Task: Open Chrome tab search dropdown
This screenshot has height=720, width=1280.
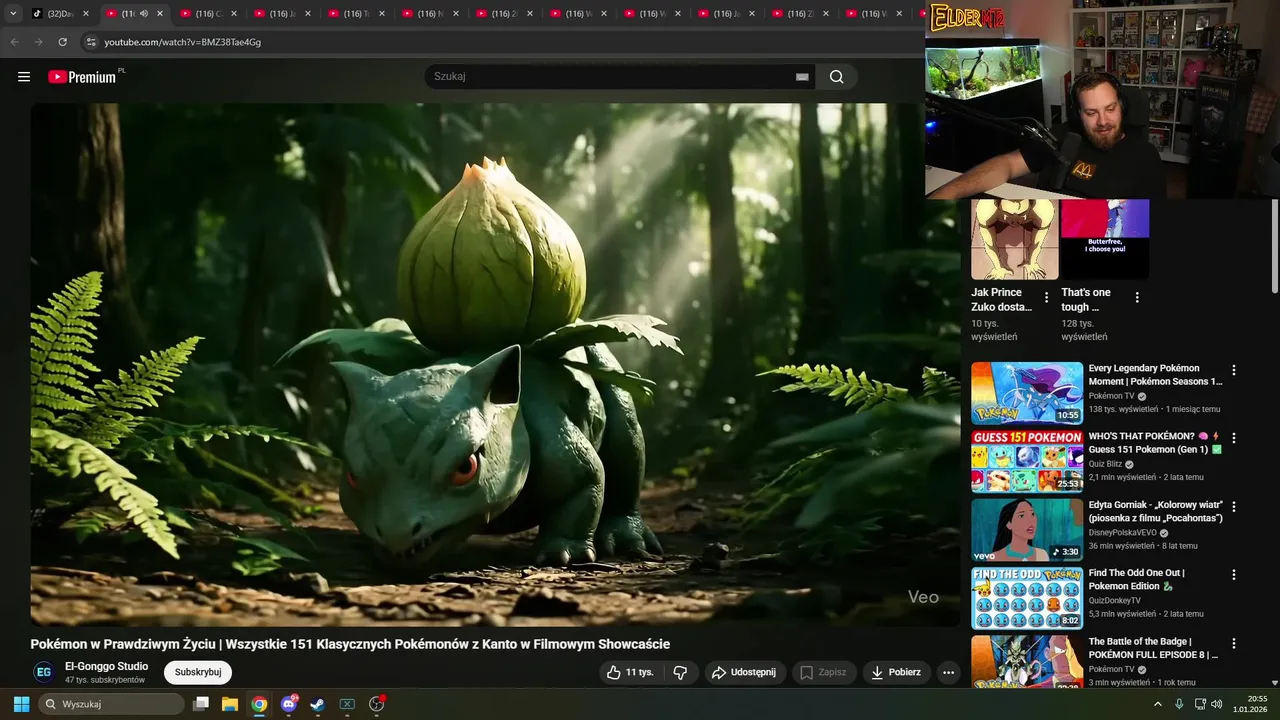Action: (x=13, y=14)
